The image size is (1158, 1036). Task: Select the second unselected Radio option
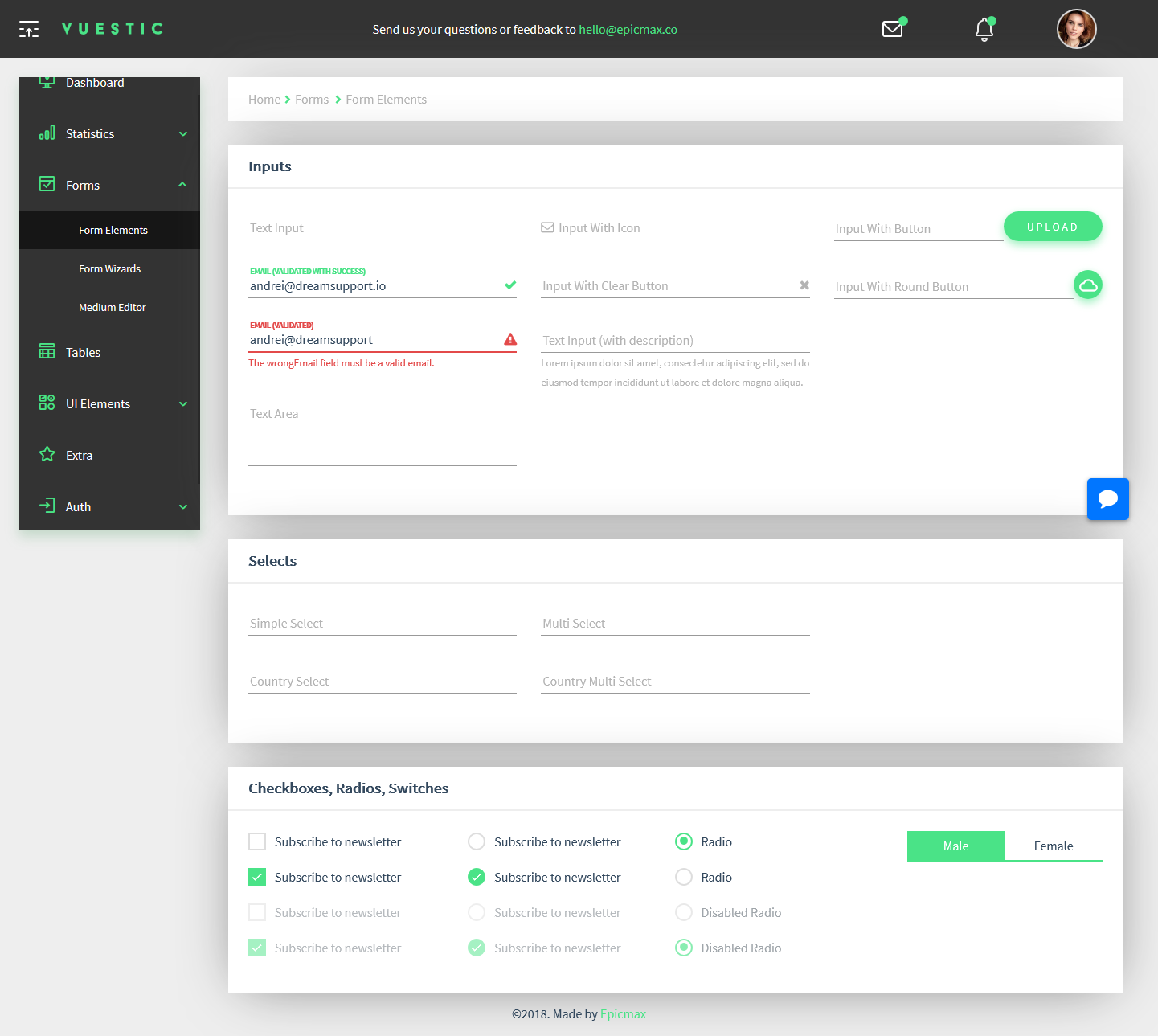(684, 877)
